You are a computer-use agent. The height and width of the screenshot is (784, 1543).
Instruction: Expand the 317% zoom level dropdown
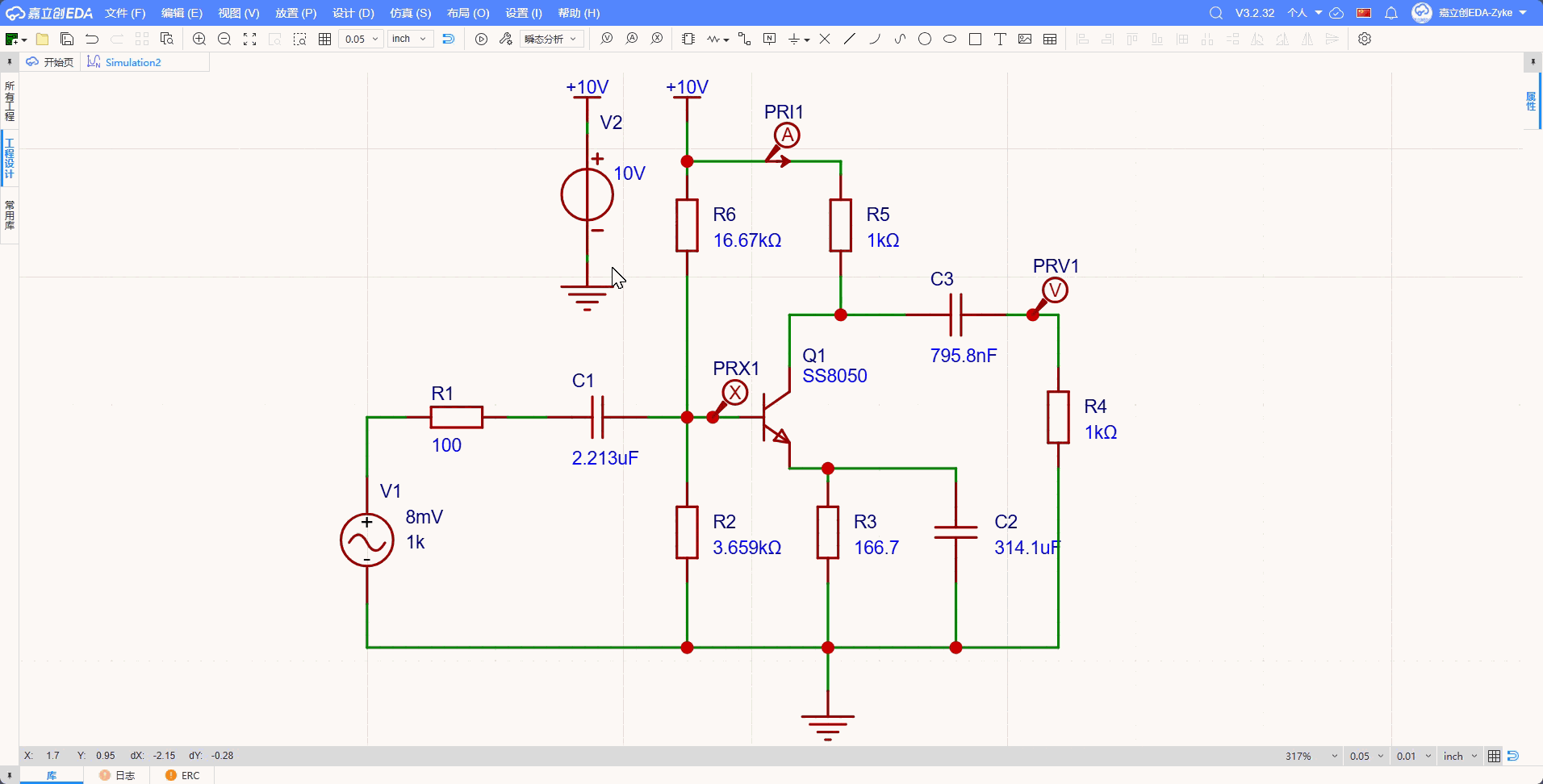(1311, 756)
